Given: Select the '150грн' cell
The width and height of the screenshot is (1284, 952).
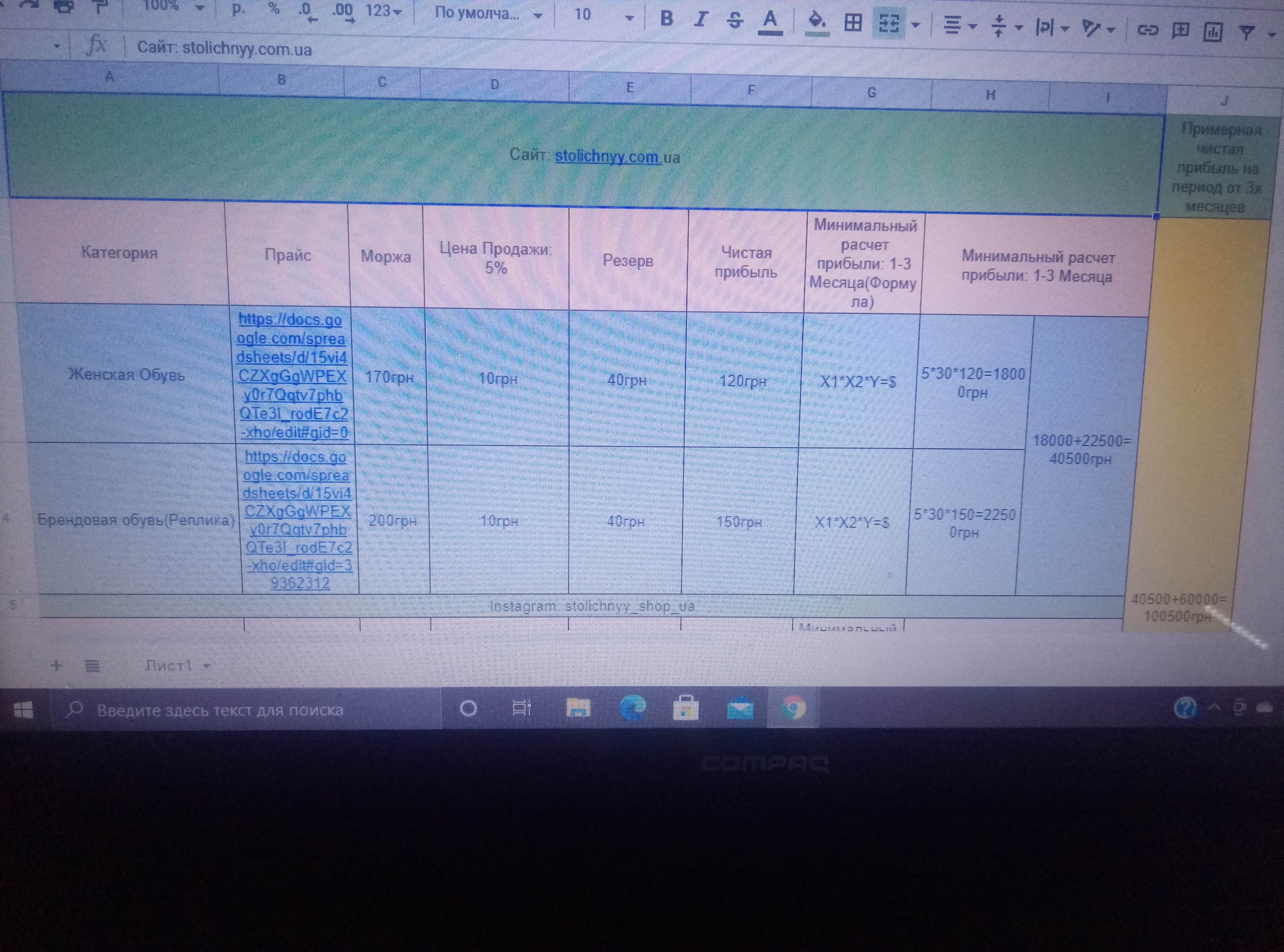Looking at the screenshot, I should [x=739, y=522].
